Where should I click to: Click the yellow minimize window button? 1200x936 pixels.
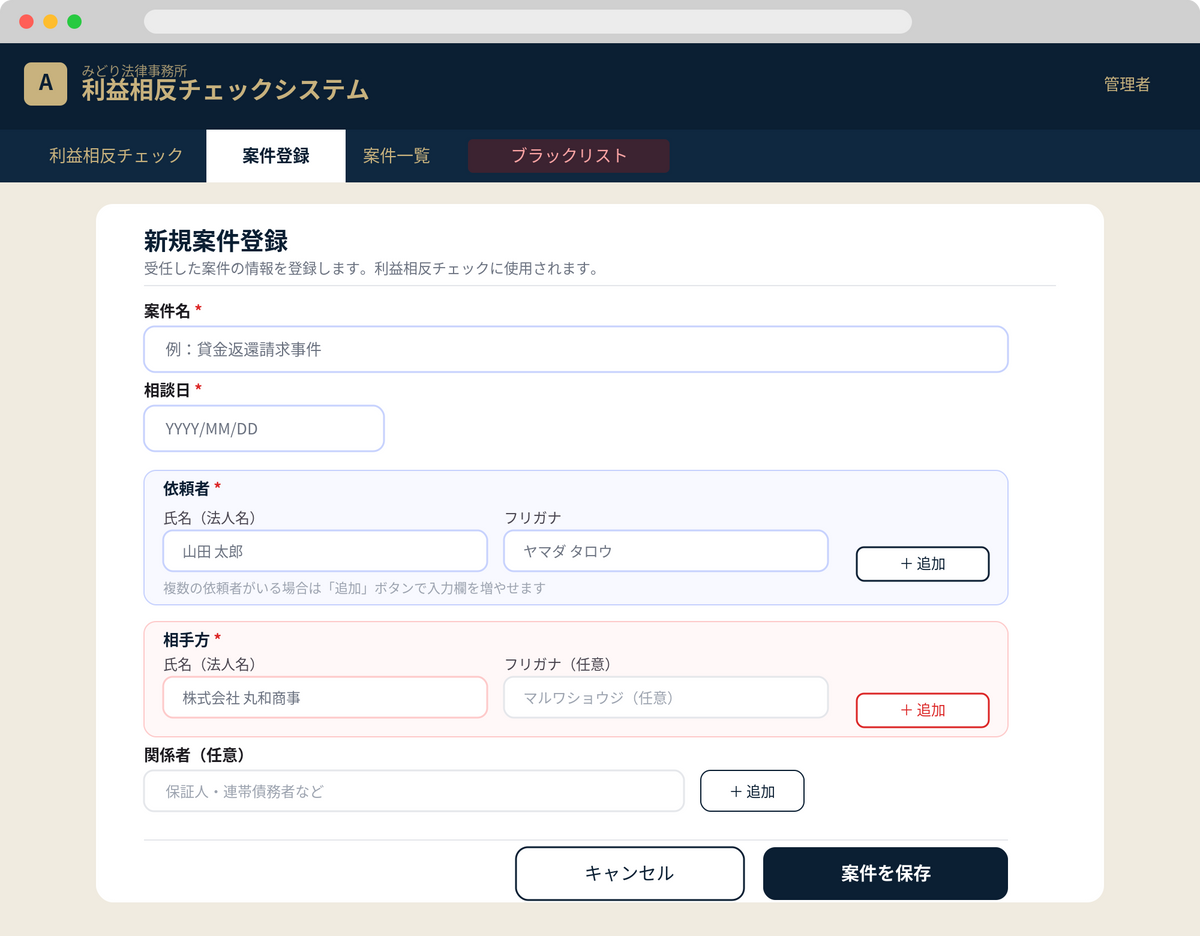click(x=50, y=22)
